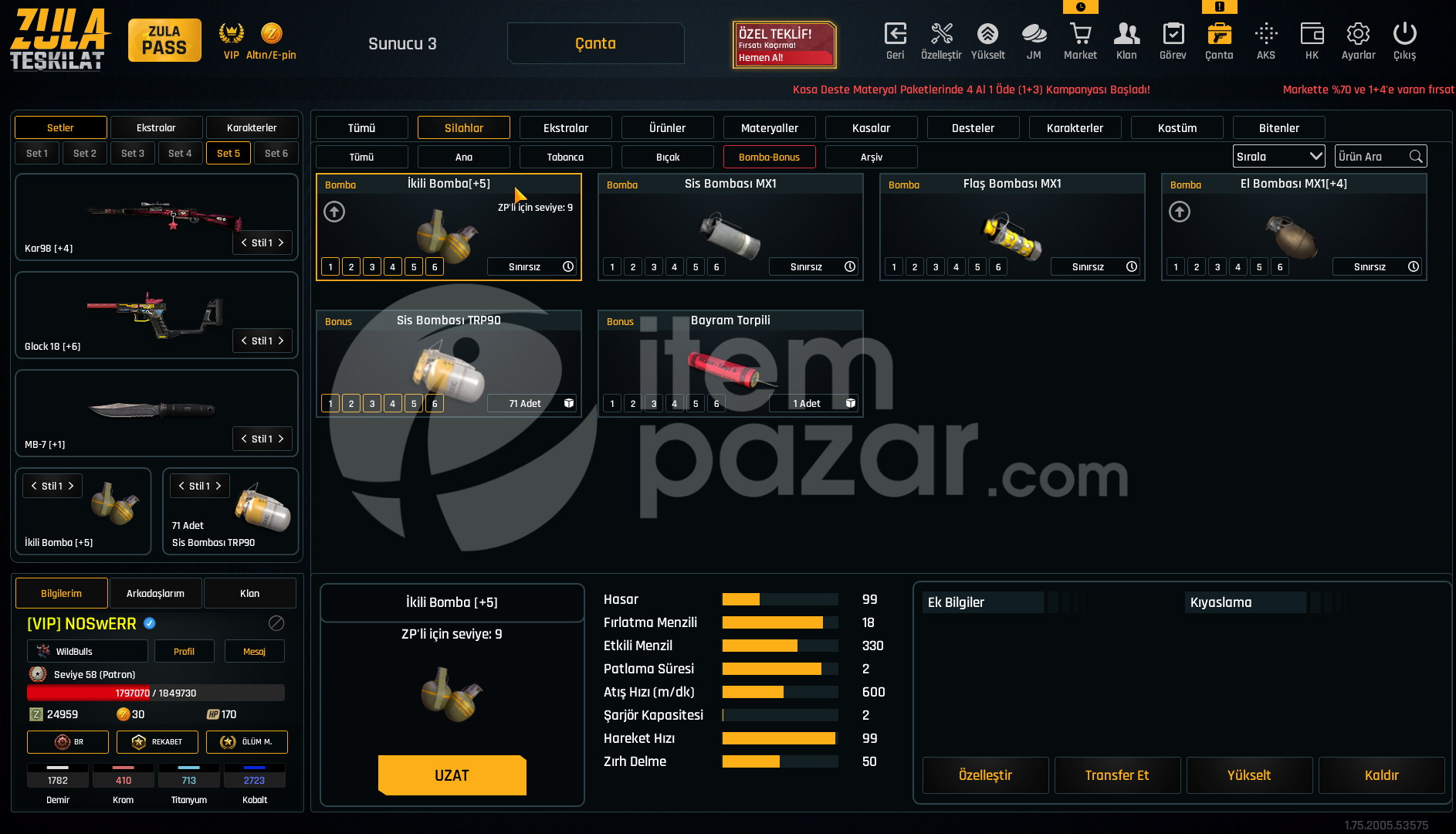The width and height of the screenshot is (1456, 834).
Task: Open the Görev tasks icon
Action: pyautogui.click(x=1173, y=34)
